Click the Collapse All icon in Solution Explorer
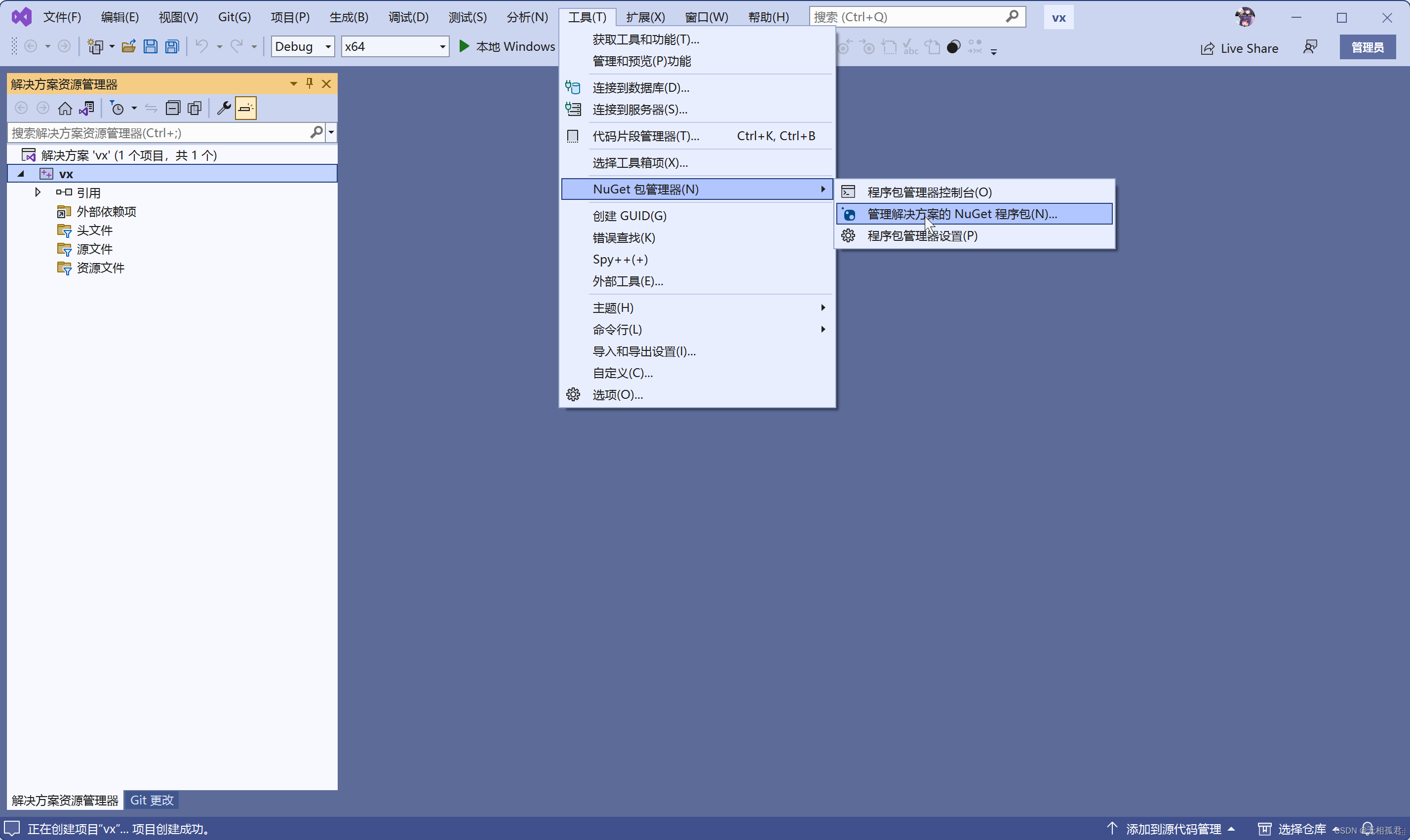Image resolution: width=1410 pixels, height=840 pixels. click(173, 108)
